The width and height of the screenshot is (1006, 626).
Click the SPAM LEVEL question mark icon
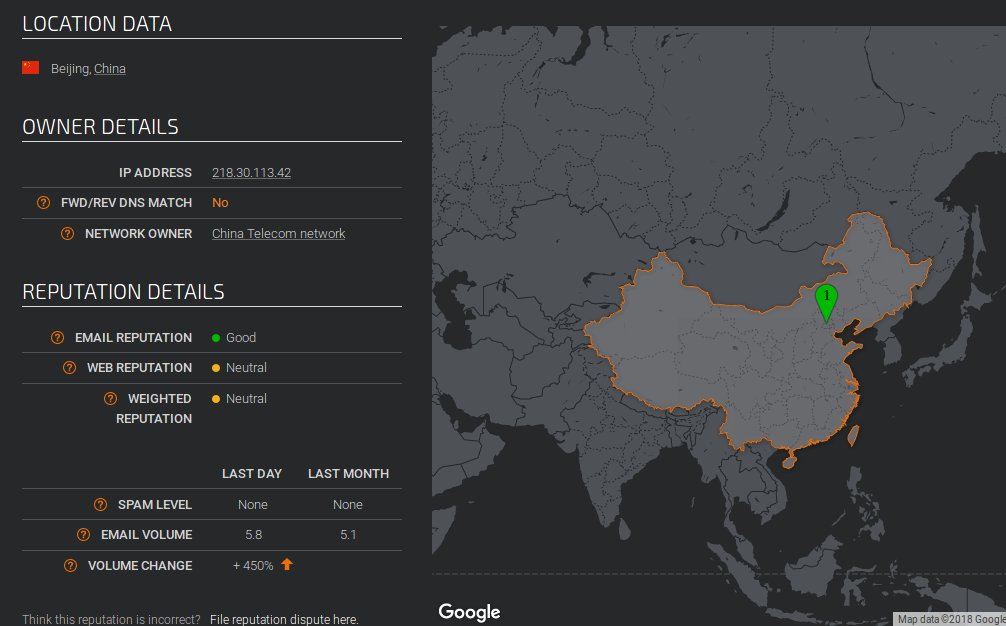(99, 504)
